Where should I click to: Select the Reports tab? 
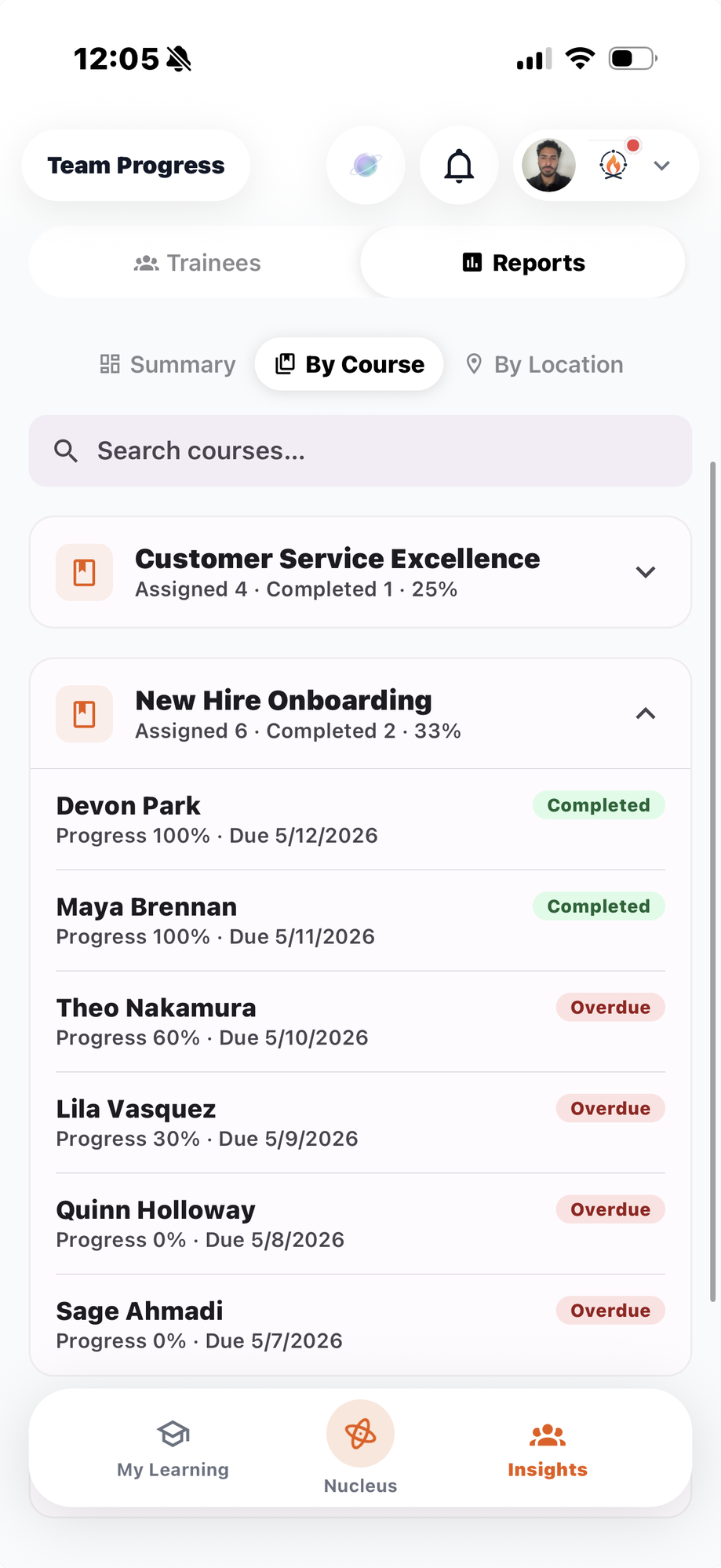pos(523,263)
